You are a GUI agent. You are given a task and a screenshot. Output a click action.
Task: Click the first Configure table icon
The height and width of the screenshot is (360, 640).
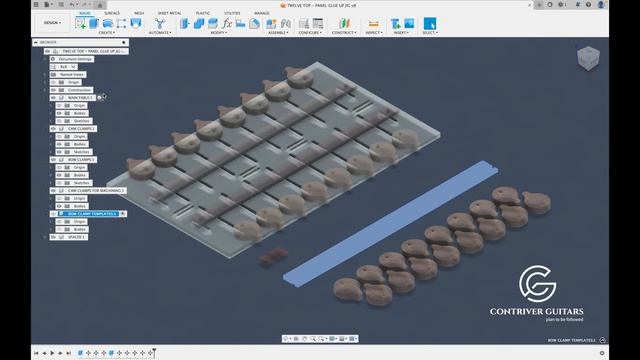[x=304, y=23]
